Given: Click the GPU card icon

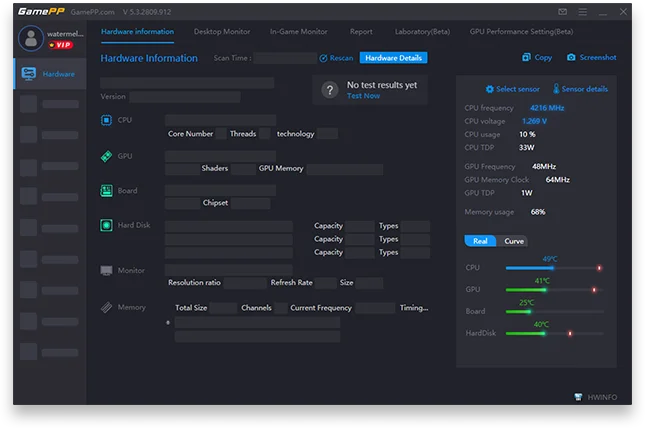Looking at the screenshot, I should click(106, 156).
